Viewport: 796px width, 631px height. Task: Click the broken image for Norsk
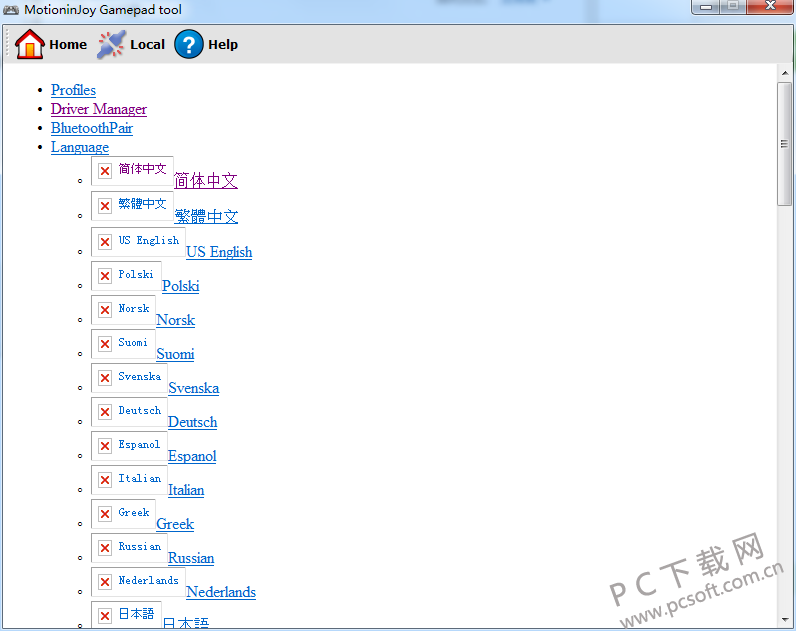click(123, 310)
